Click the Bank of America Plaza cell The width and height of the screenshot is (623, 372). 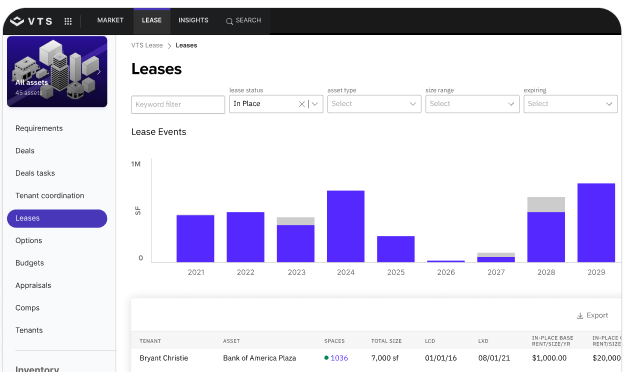(259, 358)
